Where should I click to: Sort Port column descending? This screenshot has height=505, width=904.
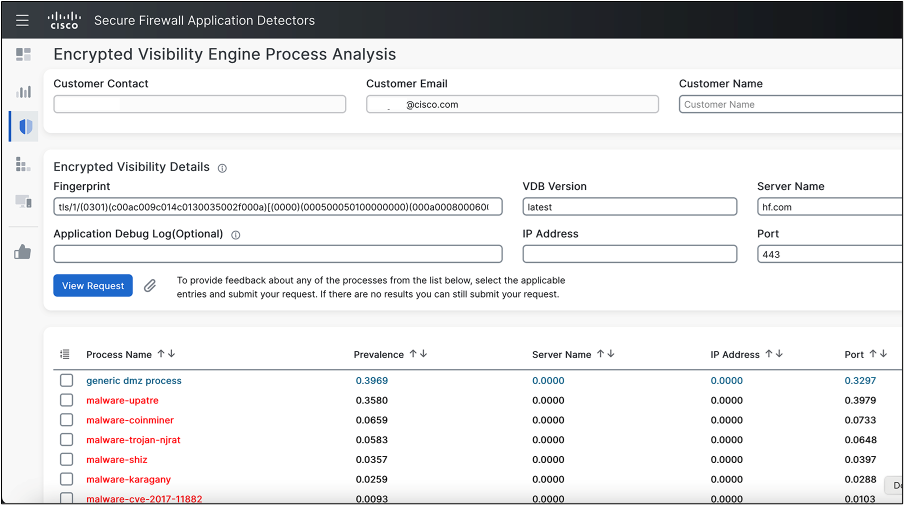click(x=883, y=354)
